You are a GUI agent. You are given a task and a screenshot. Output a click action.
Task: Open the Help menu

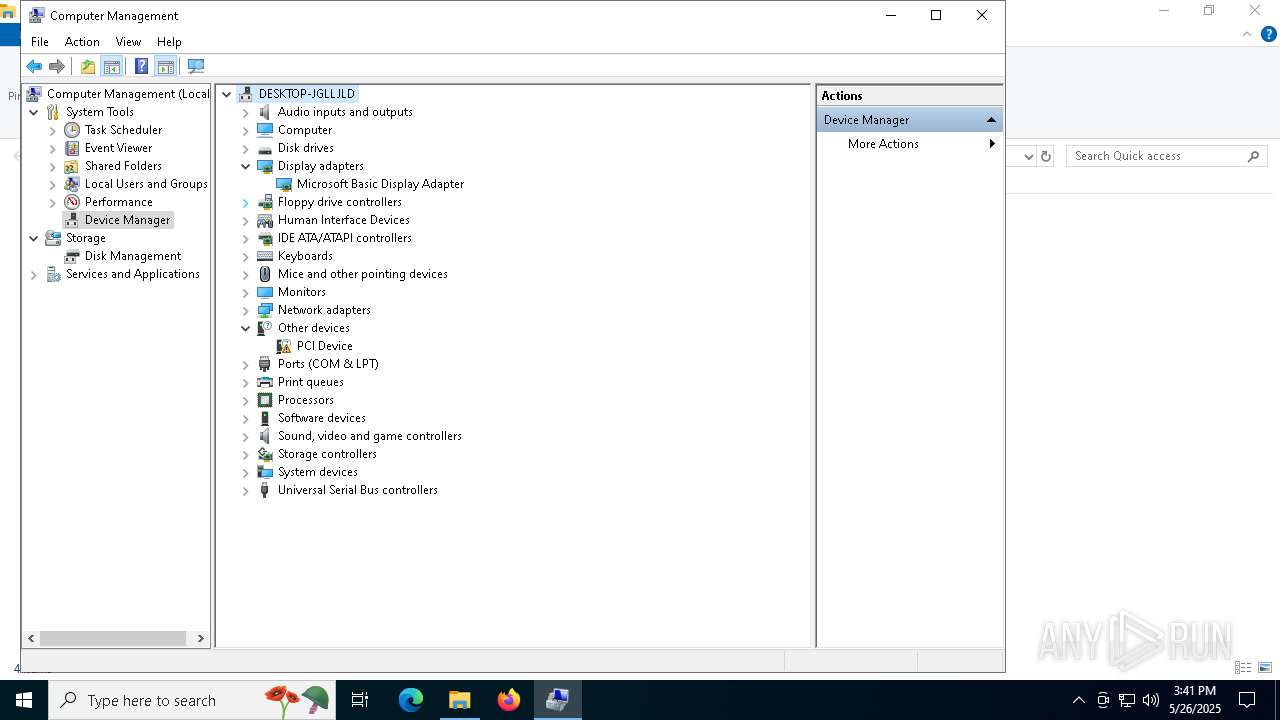[x=169, y=42]
